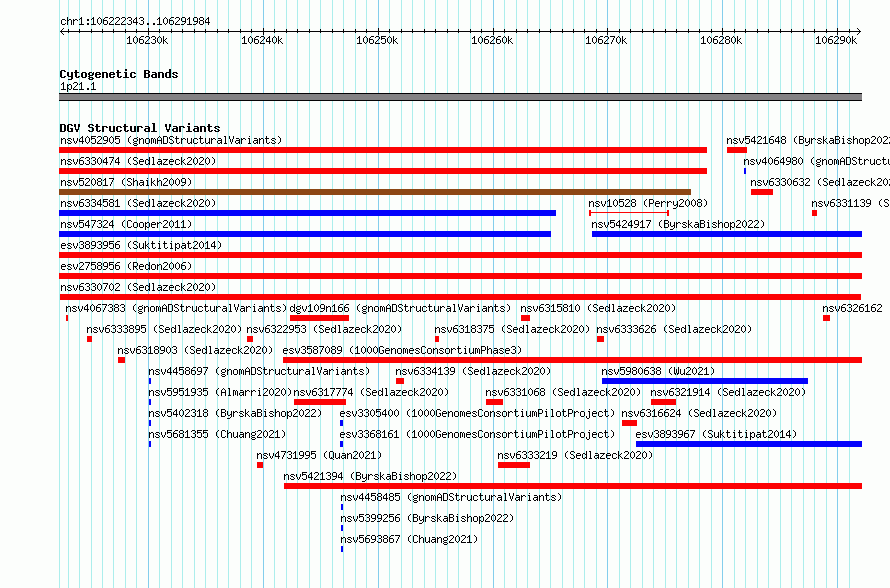Viewport: 890px width, 588px height.
Task: Click the nsv10528 Perry2008 label
Action: 648,203
